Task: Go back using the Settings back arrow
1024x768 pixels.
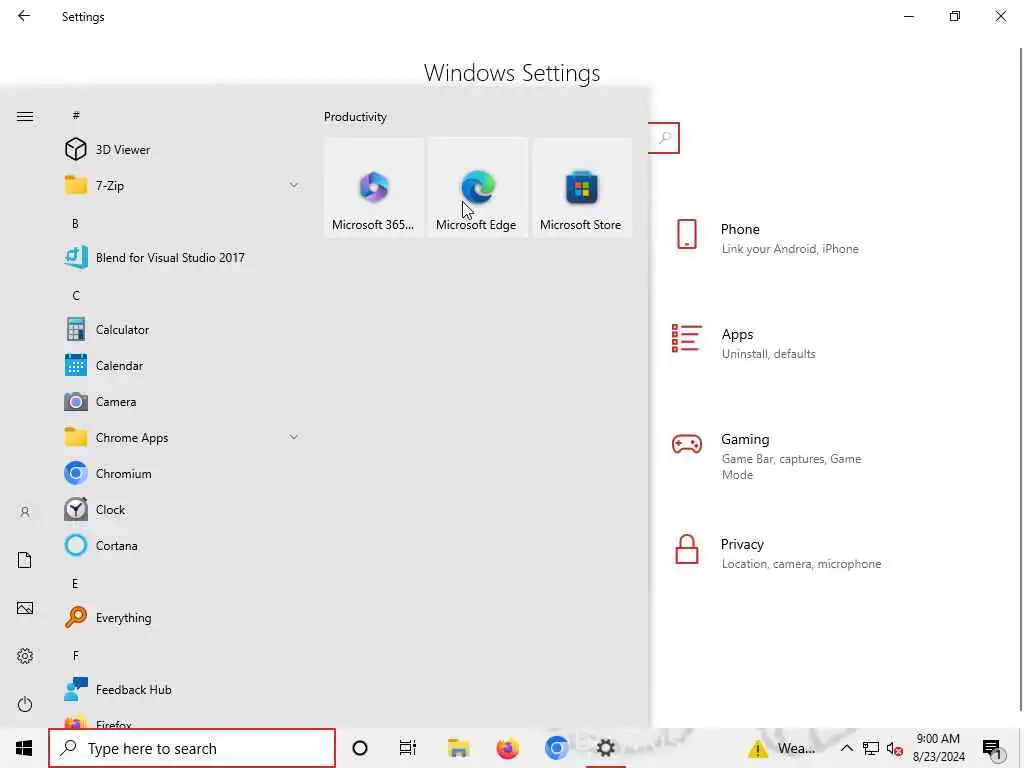Action: coord(24,16)
